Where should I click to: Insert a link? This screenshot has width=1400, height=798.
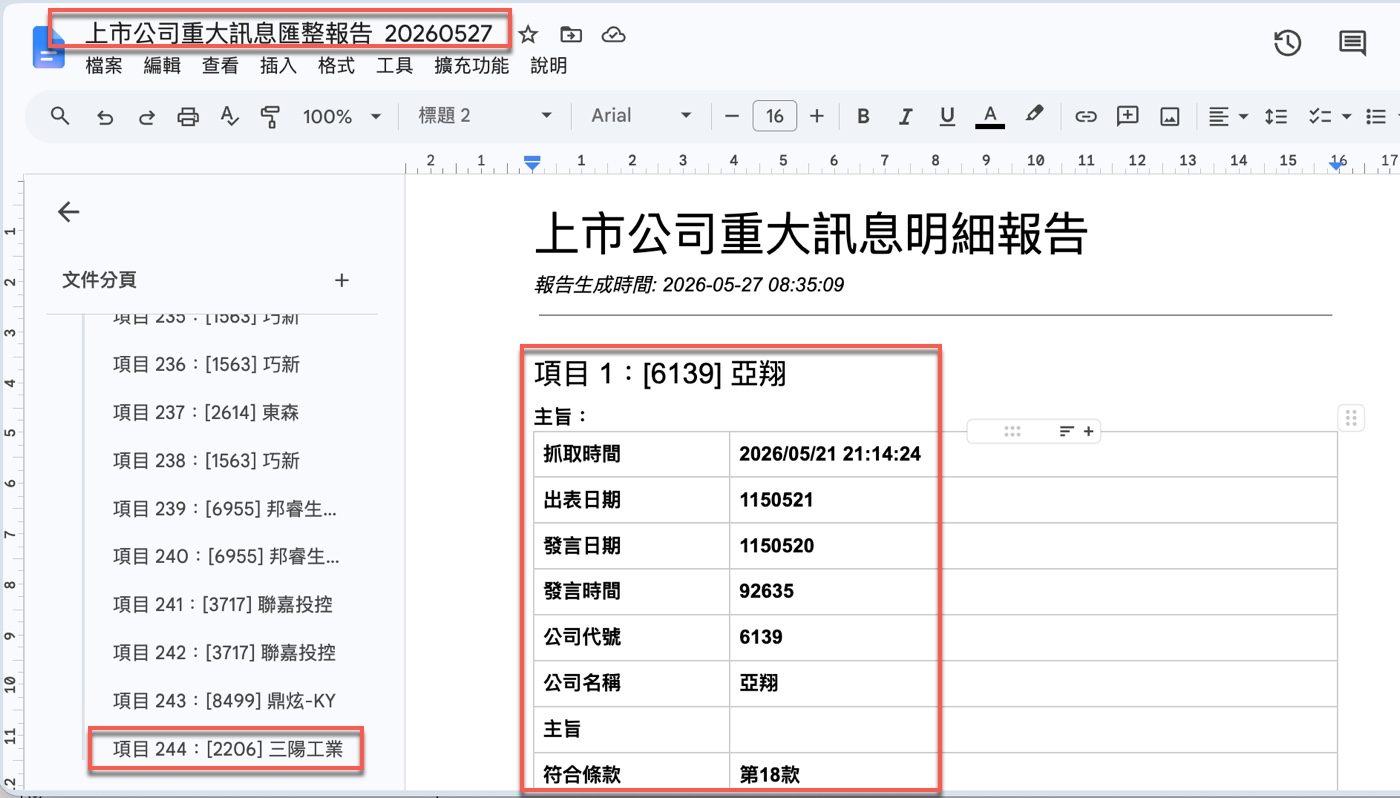click(x=1086, y=117)
